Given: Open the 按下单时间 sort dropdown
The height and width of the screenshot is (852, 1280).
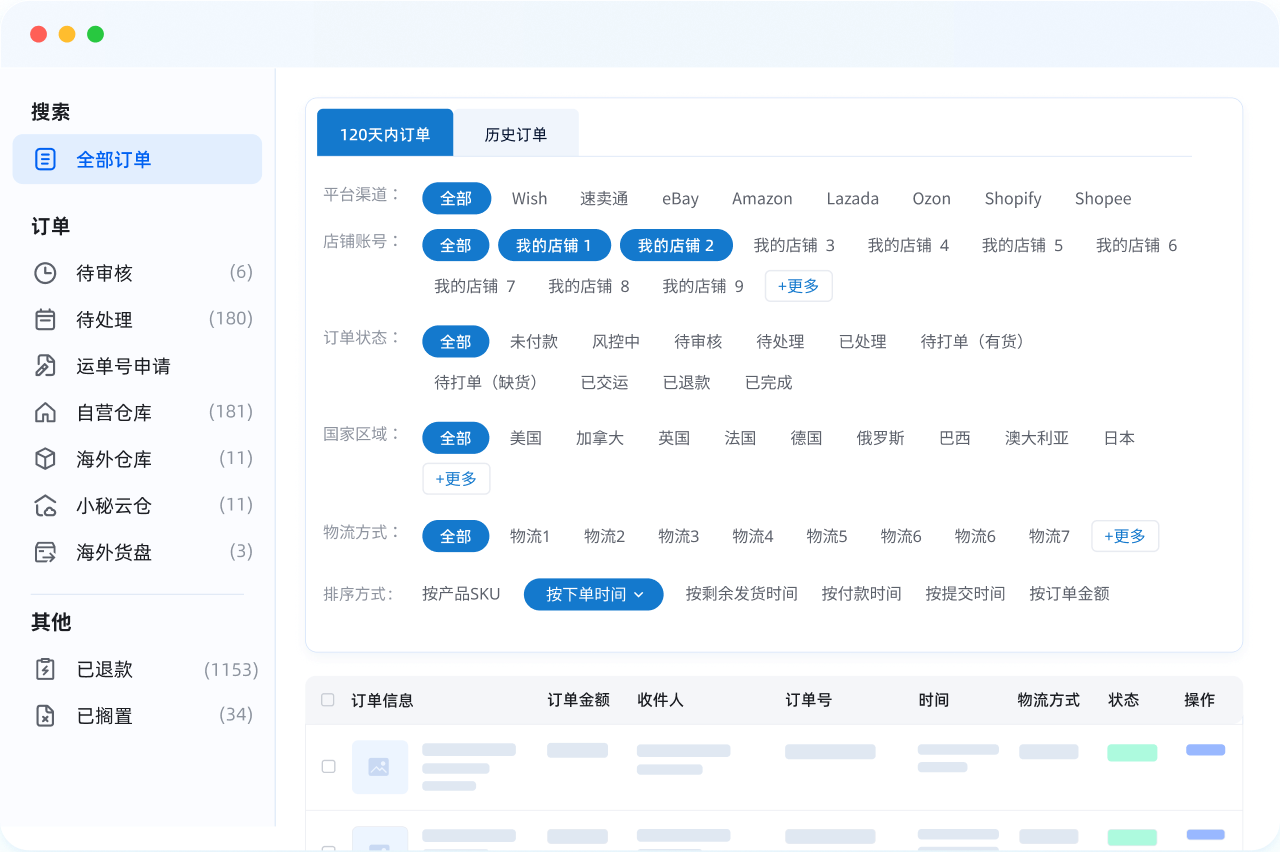Looking at the screenshot, I should click(594, 594).
